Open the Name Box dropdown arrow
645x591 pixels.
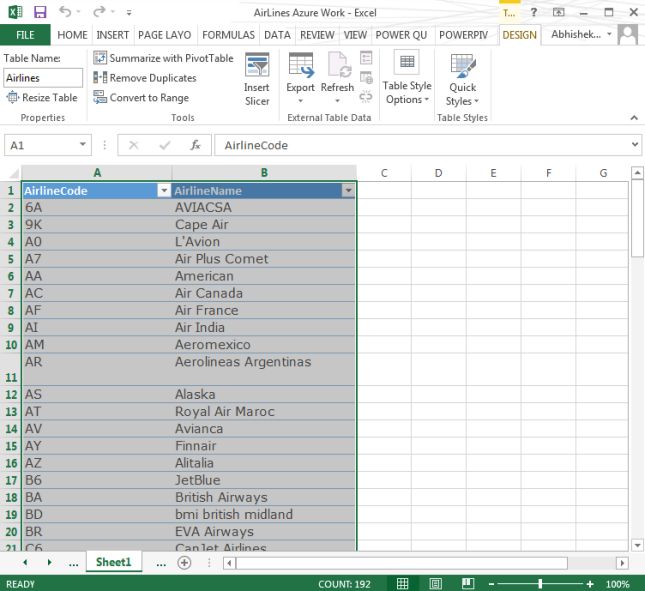[83, 144]
